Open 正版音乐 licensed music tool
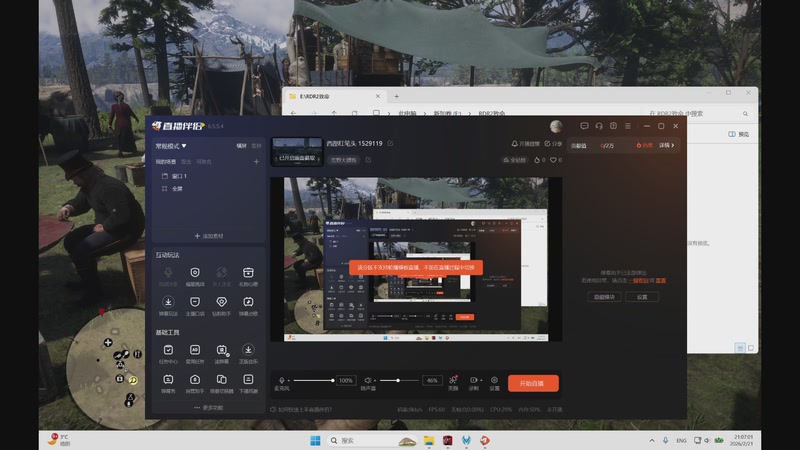 (x=248, y=354)
